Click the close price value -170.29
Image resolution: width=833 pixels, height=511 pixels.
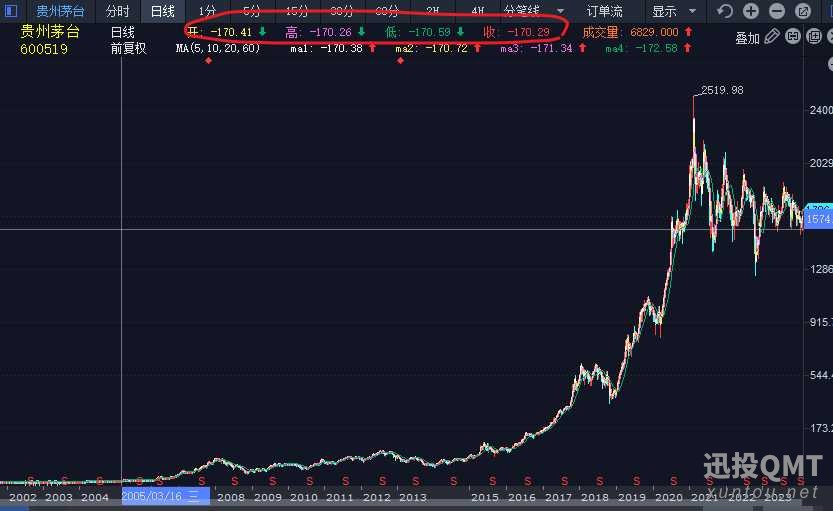click(x=528, y=32)
